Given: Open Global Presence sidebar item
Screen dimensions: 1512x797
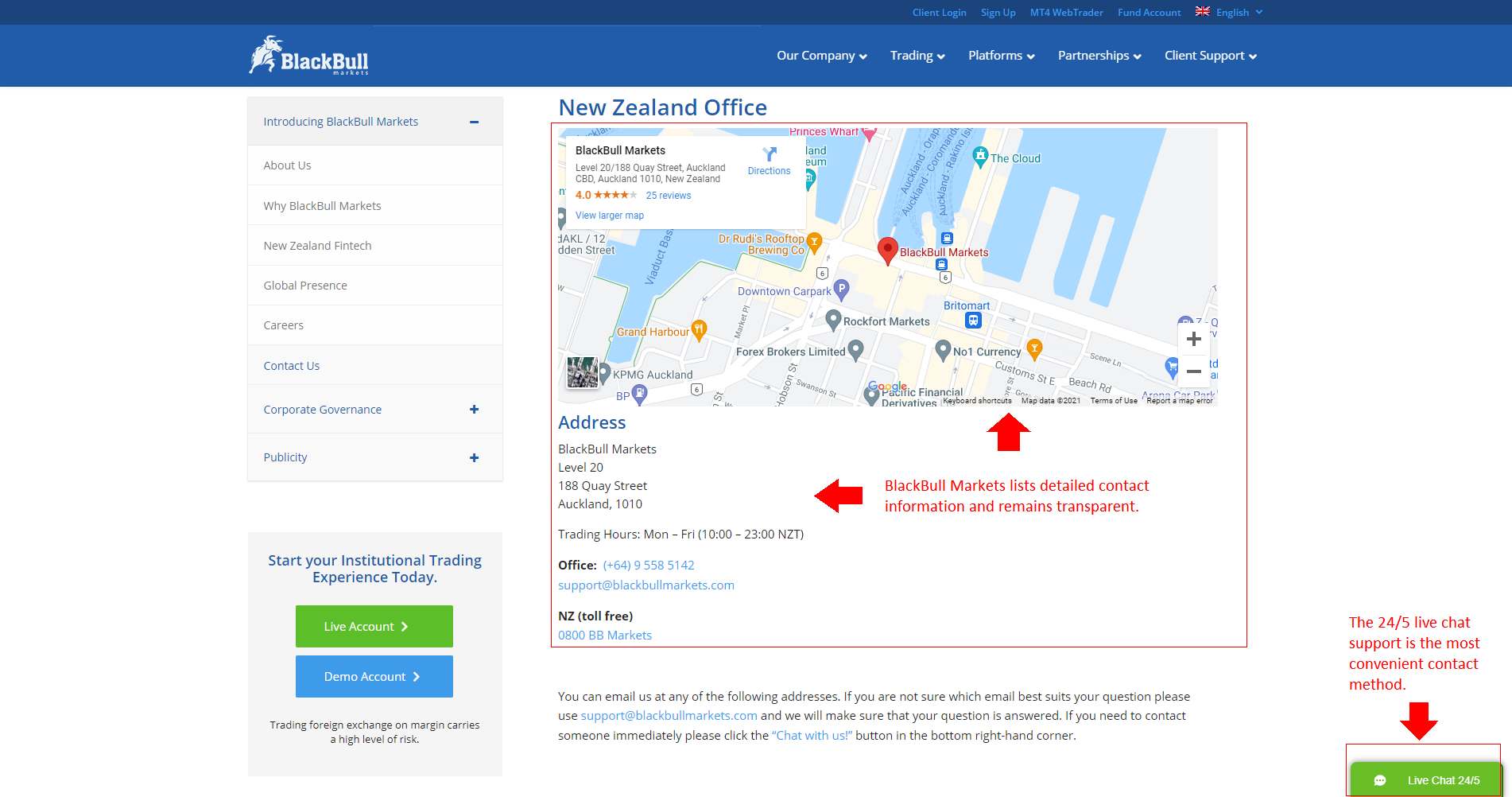Looking at the screenshot, I should click(x=375, y=285).
